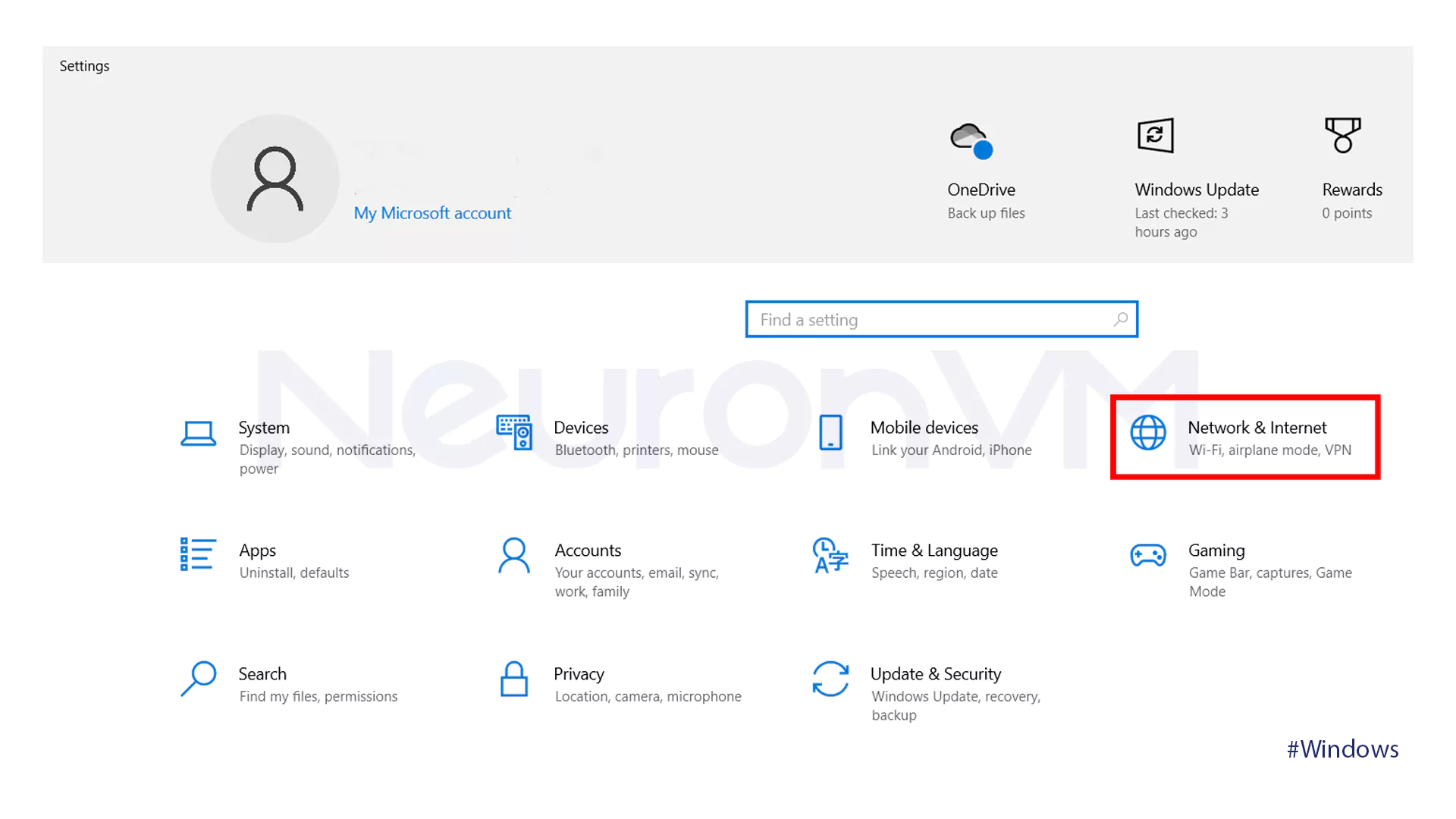This screenshot has height=819, width=1456.
Task: Click '0 points' under Rewards
Action: tap(1347, 213)
